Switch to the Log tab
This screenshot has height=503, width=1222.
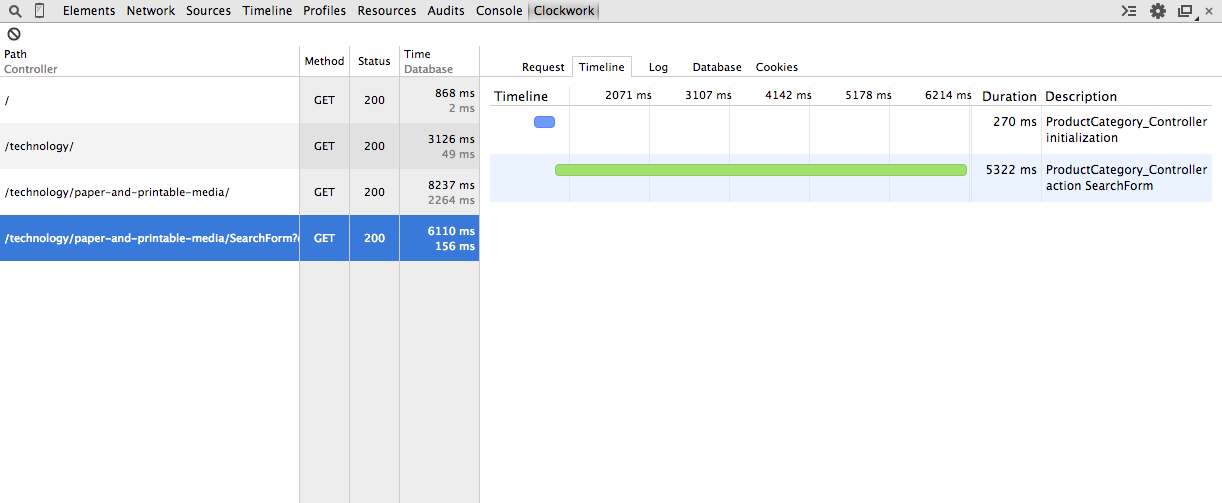(x=658, y=67)
